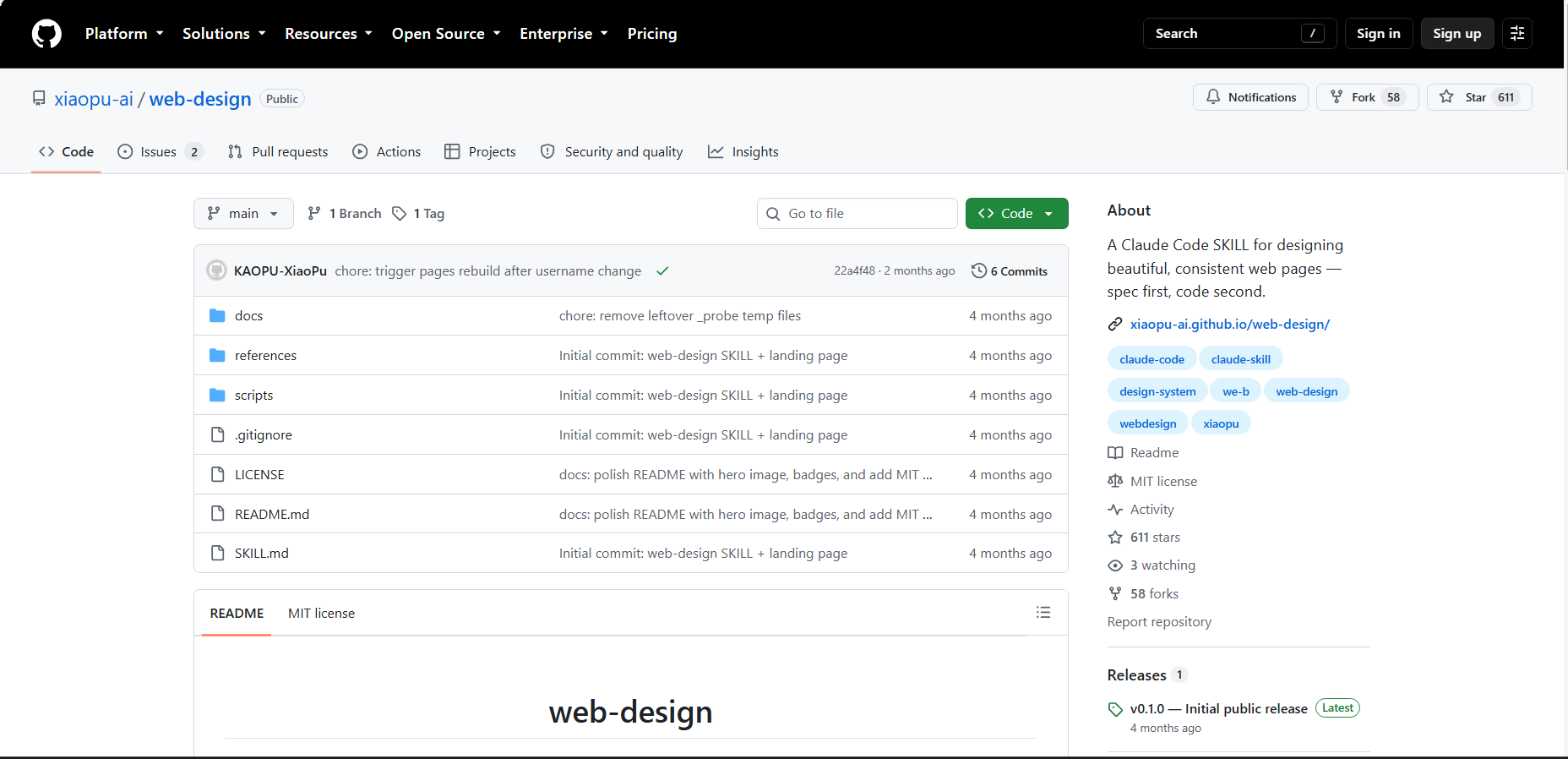Viewport: 1568px width, 759px height.
Task: Star the repository with Star button
Action: click(1479, 97)
